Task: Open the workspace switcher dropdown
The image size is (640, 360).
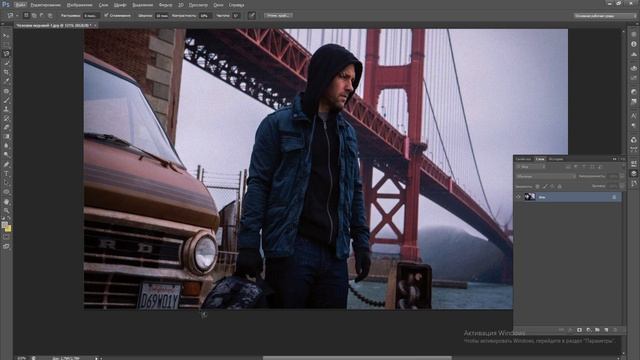Action: (605, 16)
